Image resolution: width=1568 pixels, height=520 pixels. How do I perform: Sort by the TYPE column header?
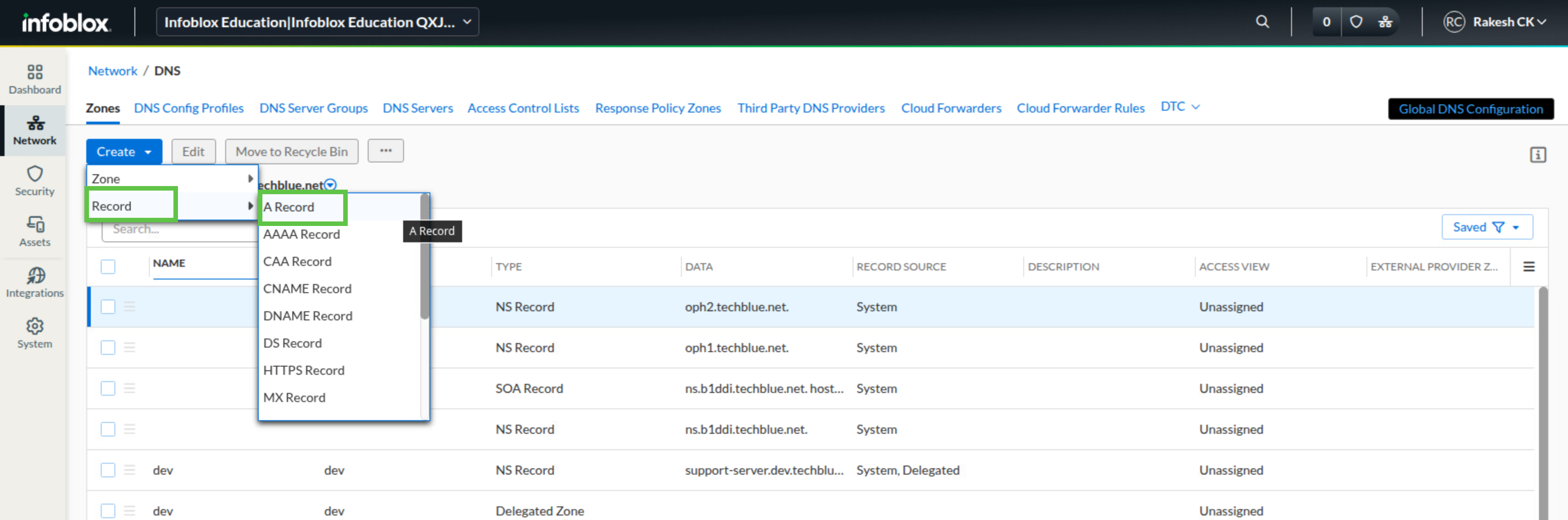pos(508,266)
